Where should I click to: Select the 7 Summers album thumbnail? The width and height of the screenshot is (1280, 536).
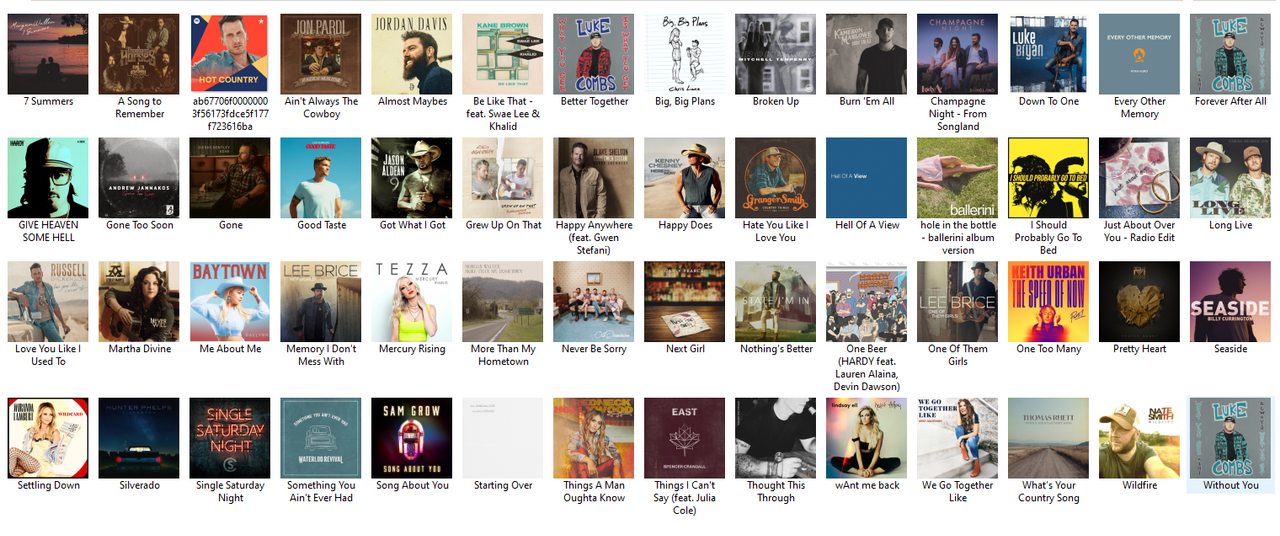point(48,54)
